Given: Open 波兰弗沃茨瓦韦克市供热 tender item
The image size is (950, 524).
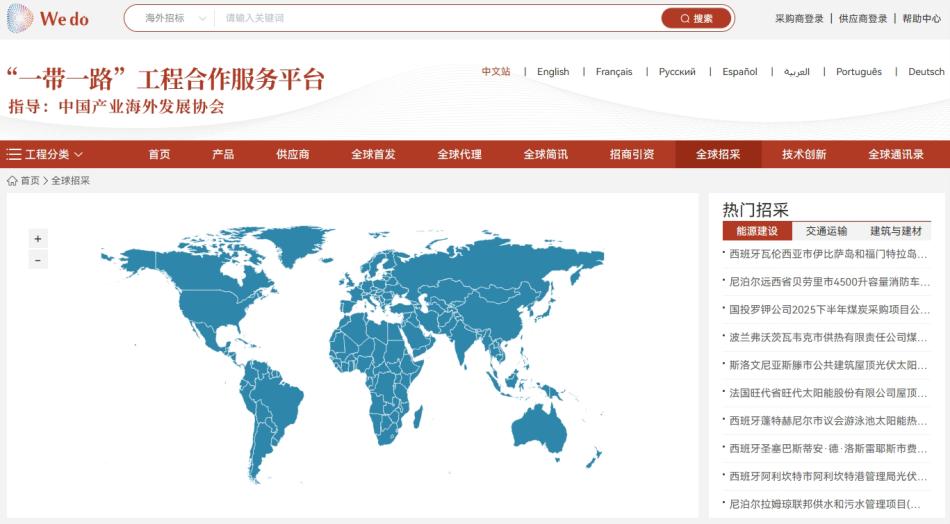Looking at the screenshot, I should [x=826, y=337].
